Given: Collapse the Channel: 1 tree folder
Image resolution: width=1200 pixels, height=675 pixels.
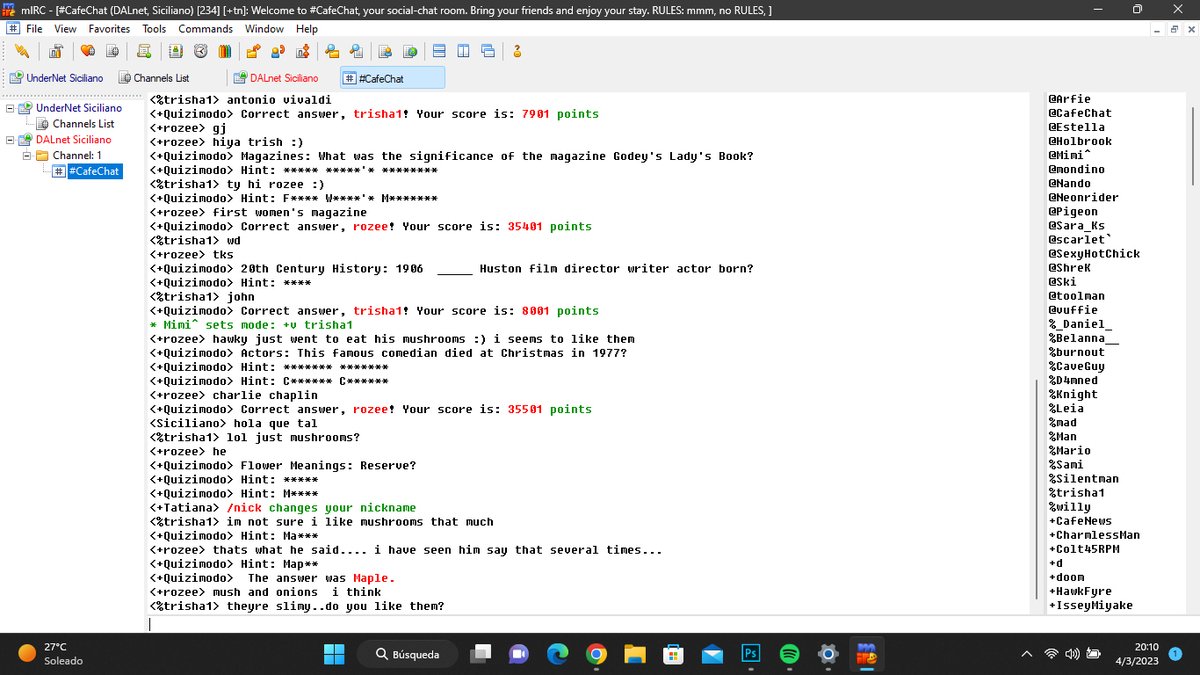Looking at the screenshot, I should click(x=26, y=156).
